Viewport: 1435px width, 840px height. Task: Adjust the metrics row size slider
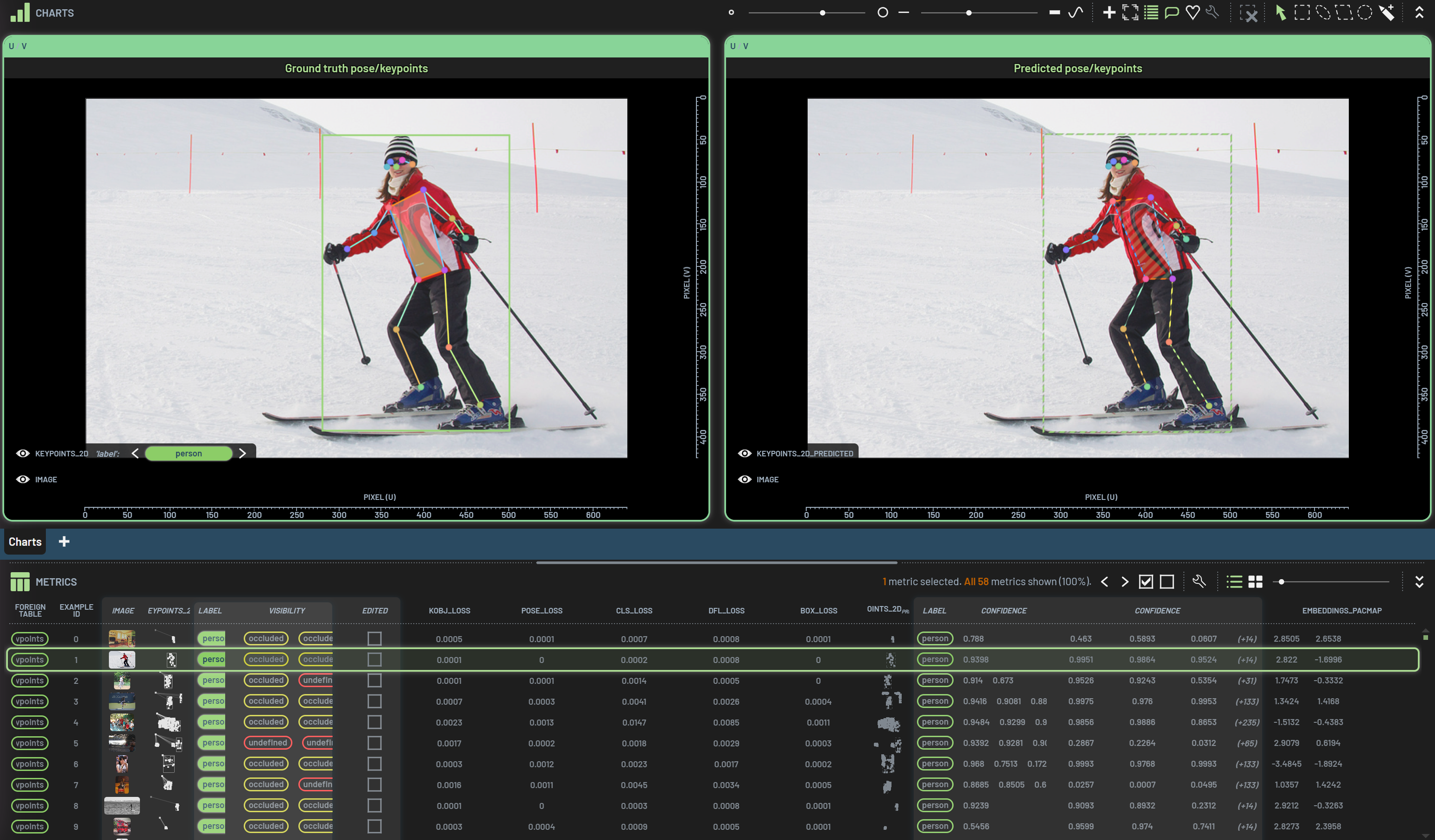pos(1281,581)
